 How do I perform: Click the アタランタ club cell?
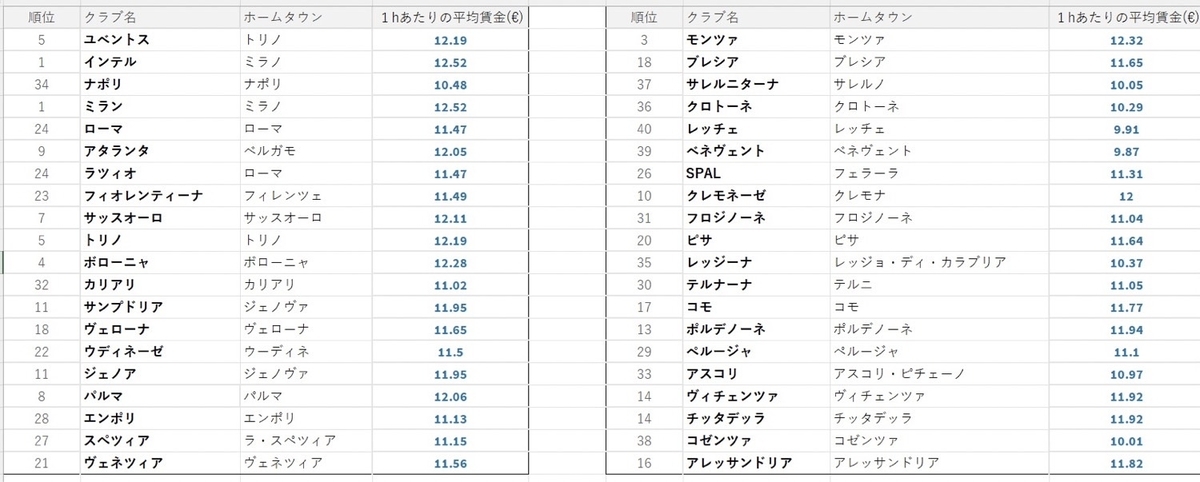pyautogui.click(x=117, y=151)
